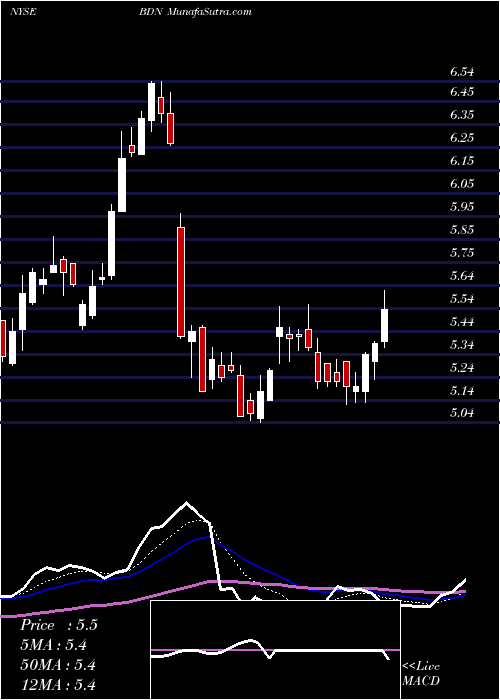Click the 5.34 price axis label
The image size is (500, 700).
tap(462, 345)
